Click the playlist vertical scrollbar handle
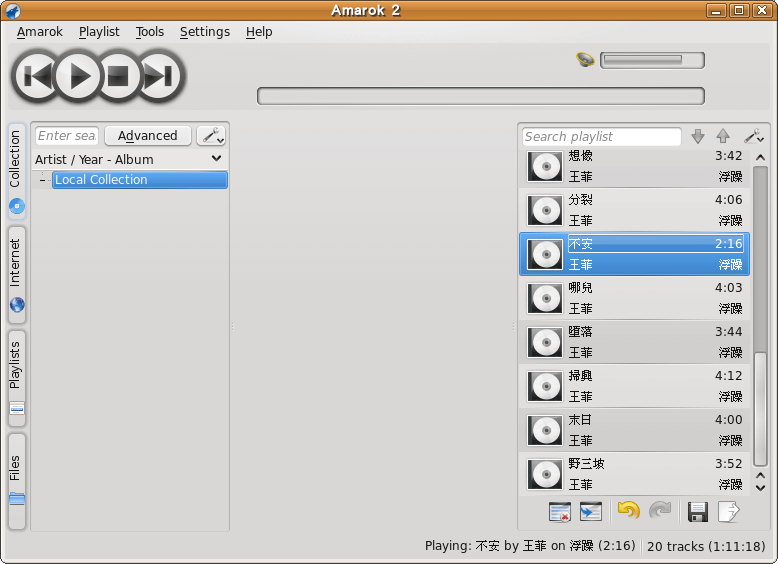Viewport: 778px width, 564px height. [760, 409]
